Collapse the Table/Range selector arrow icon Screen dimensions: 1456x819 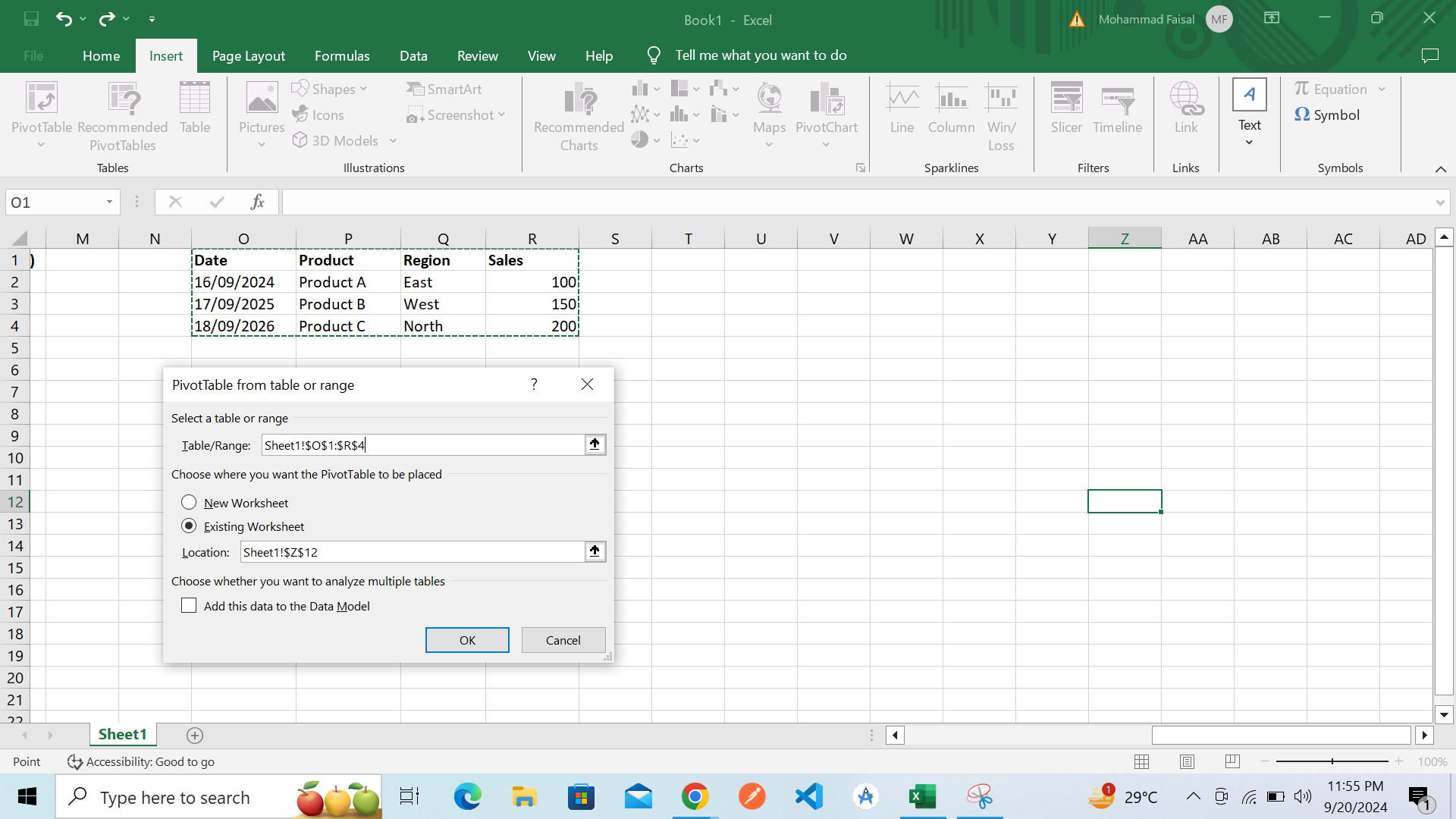595,444
